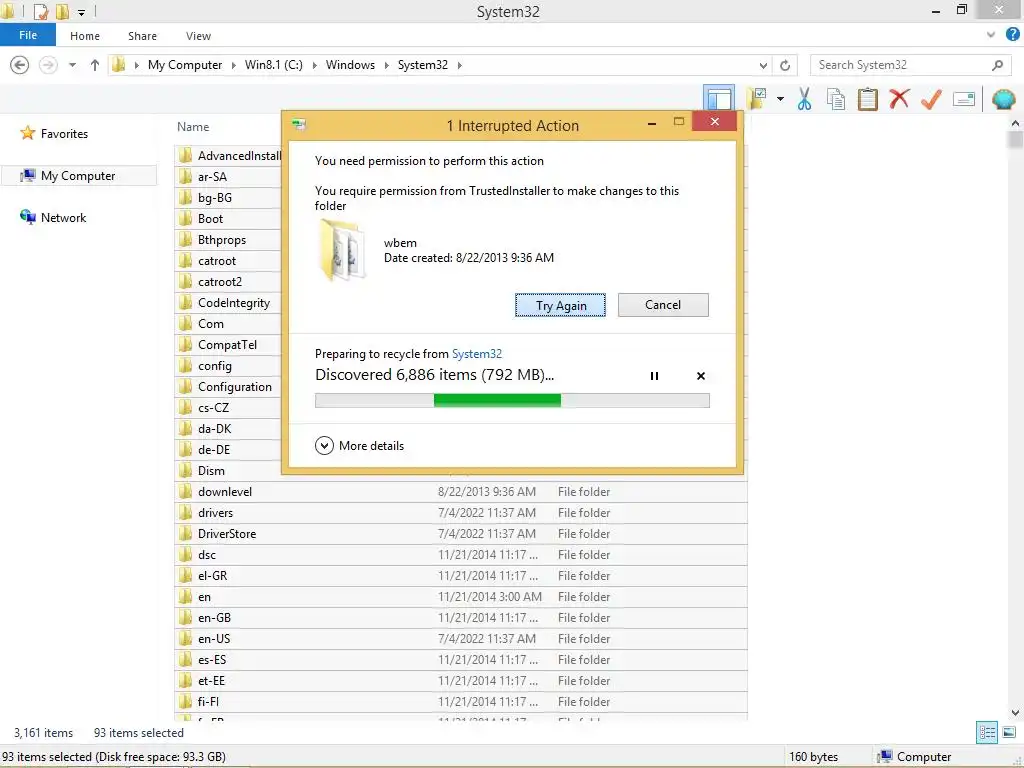
Task: Cancel the recycle operation with the X
Action: [x=701, y=376]
